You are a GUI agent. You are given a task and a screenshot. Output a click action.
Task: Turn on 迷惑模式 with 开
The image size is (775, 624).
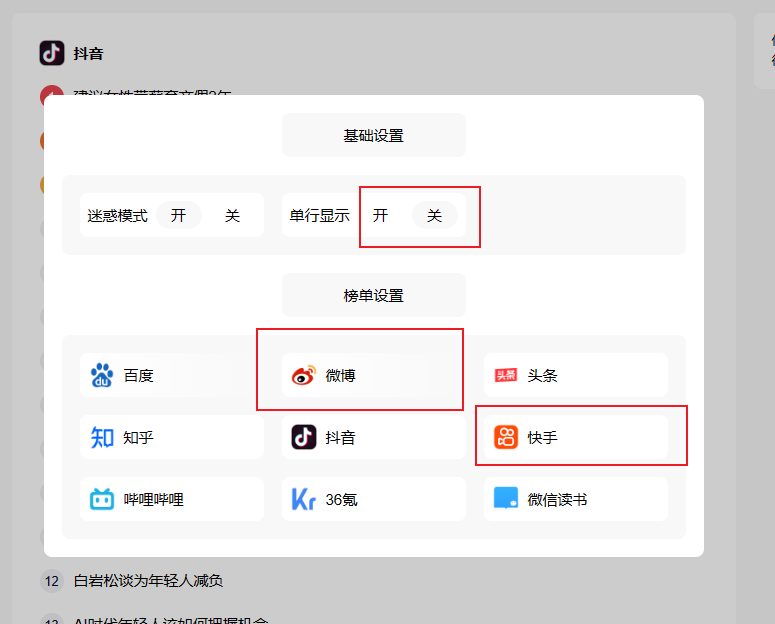tap(178, 215)
